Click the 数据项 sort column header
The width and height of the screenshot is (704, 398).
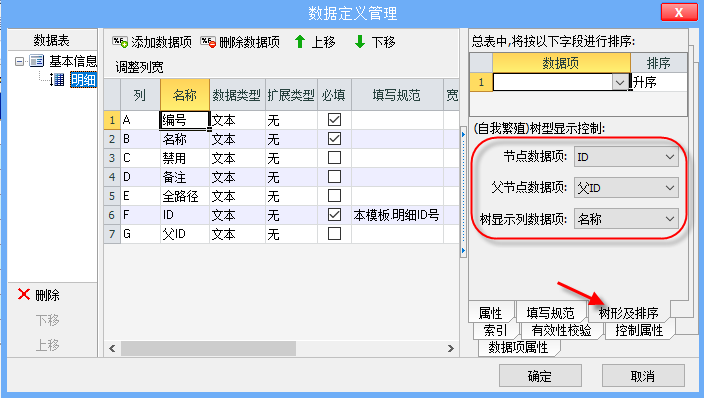(x=561, y=63)
